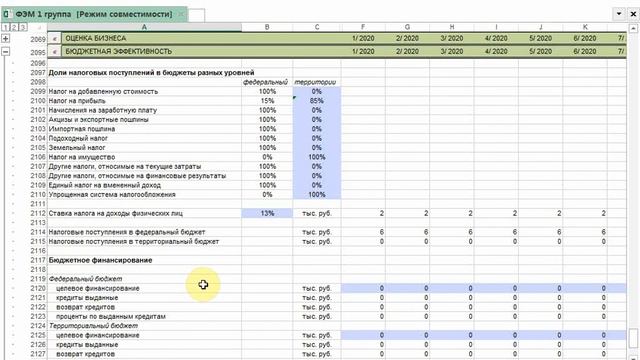
Task: Select cell 'Упрощенная система налогообложения'
Action: (144, 195)
